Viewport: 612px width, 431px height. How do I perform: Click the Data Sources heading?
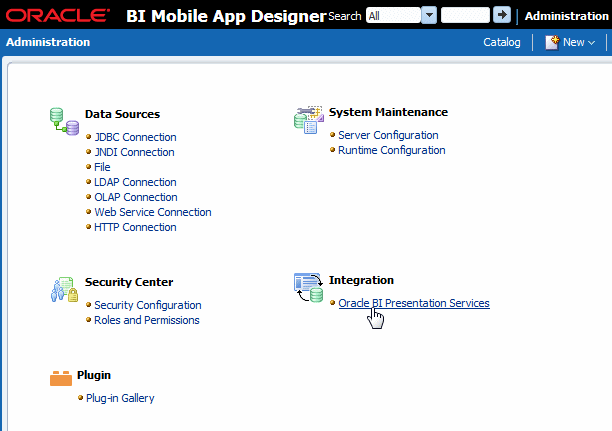(x=123, y=114)
